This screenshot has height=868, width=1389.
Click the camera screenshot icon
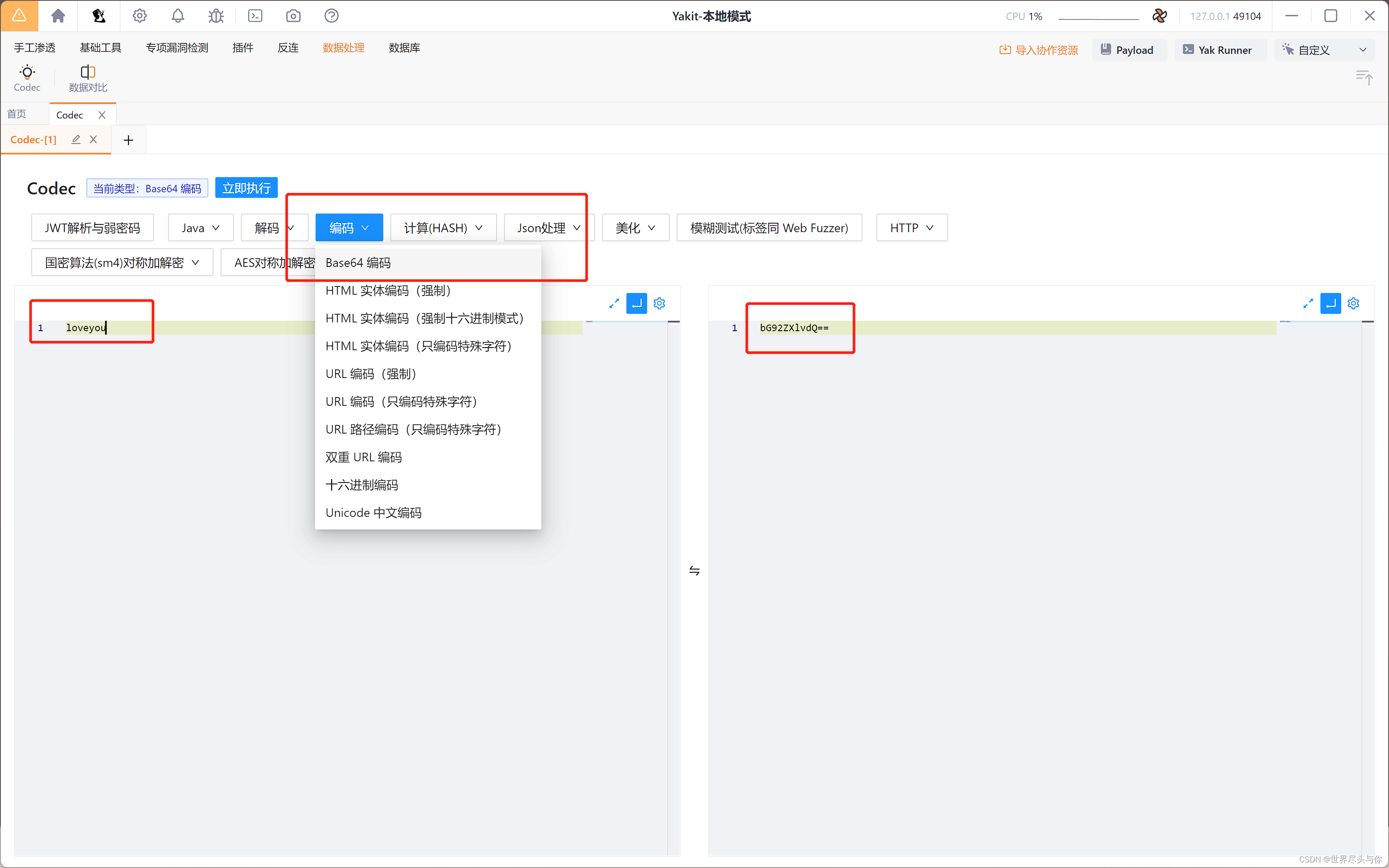tap(293, 16)
